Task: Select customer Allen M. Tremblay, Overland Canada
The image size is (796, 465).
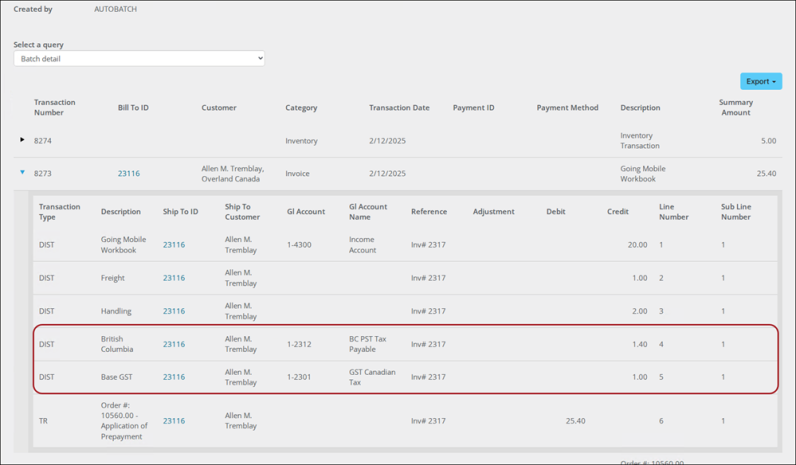Action: tap(233, 174)
